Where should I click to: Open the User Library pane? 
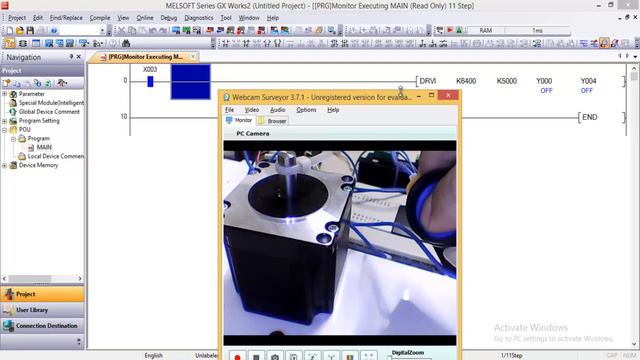coord(42,310)
